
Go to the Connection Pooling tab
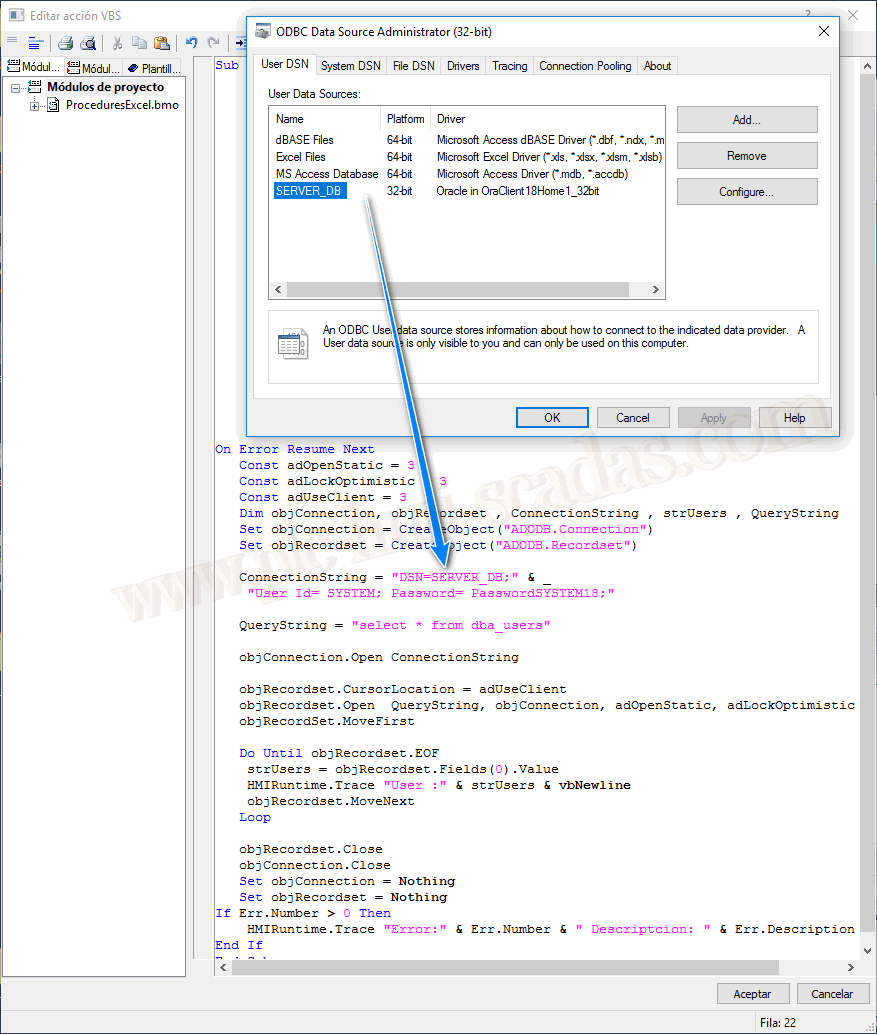[585, 66]
